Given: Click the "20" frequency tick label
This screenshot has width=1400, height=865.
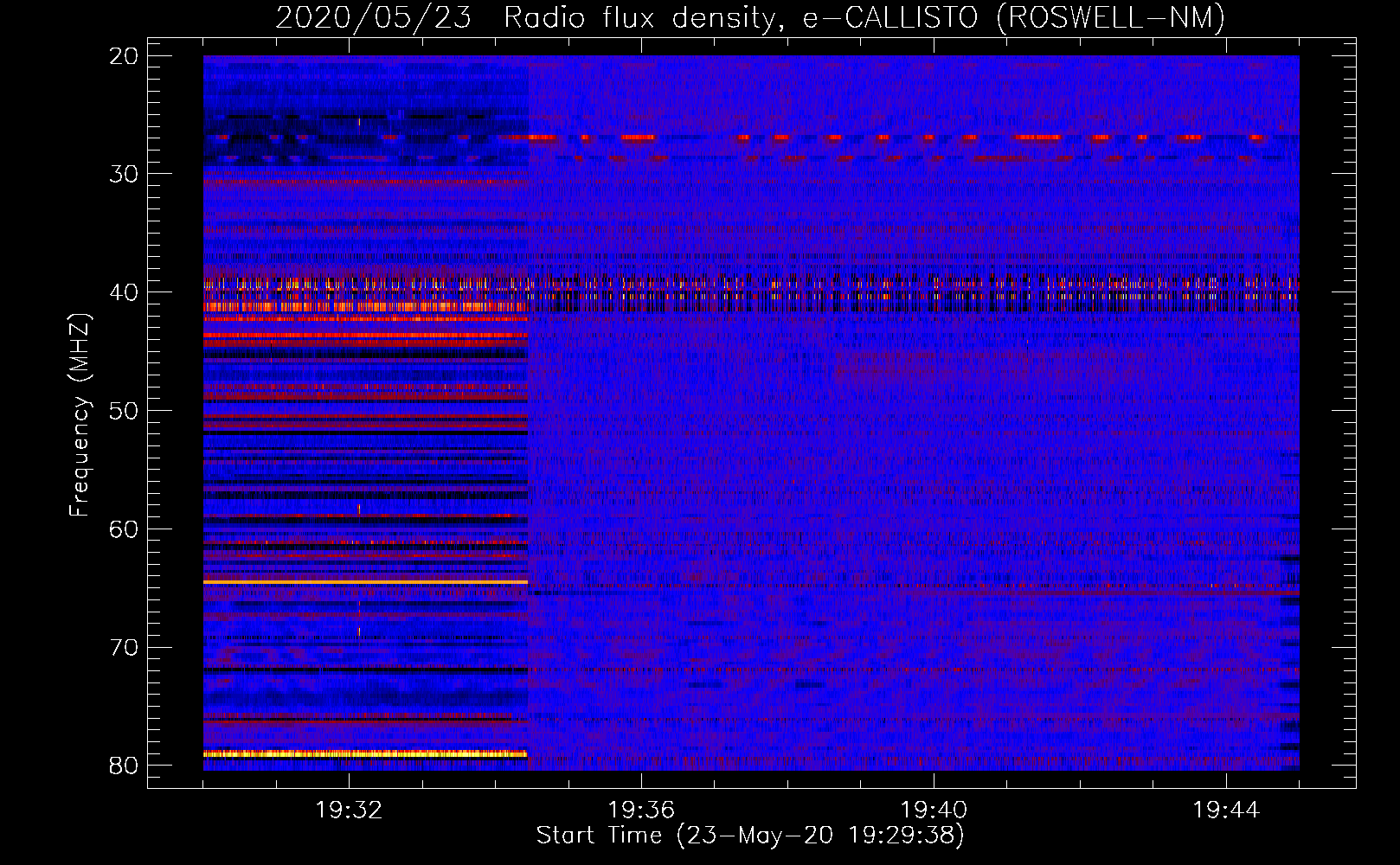Looking at the screenshot, I should 125,56.
